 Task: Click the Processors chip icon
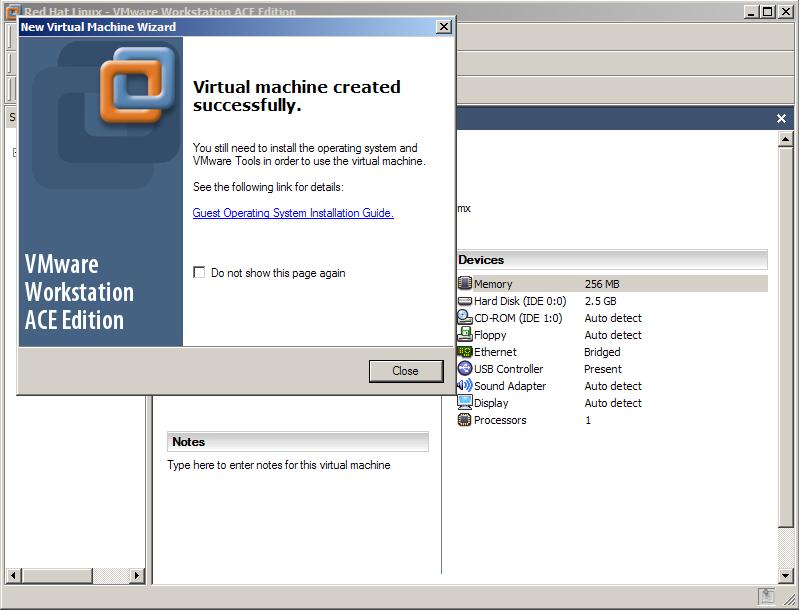coord(465,420)
